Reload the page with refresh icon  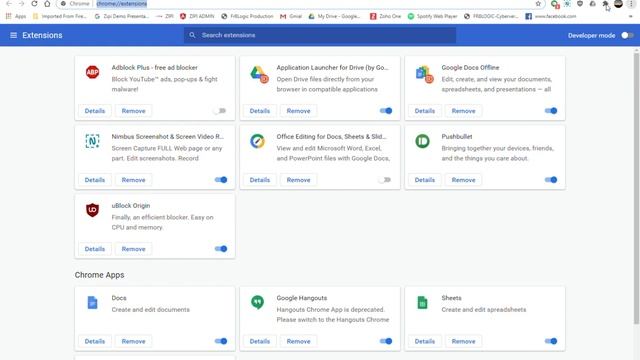pyautogui.click(x=34, y=4)
